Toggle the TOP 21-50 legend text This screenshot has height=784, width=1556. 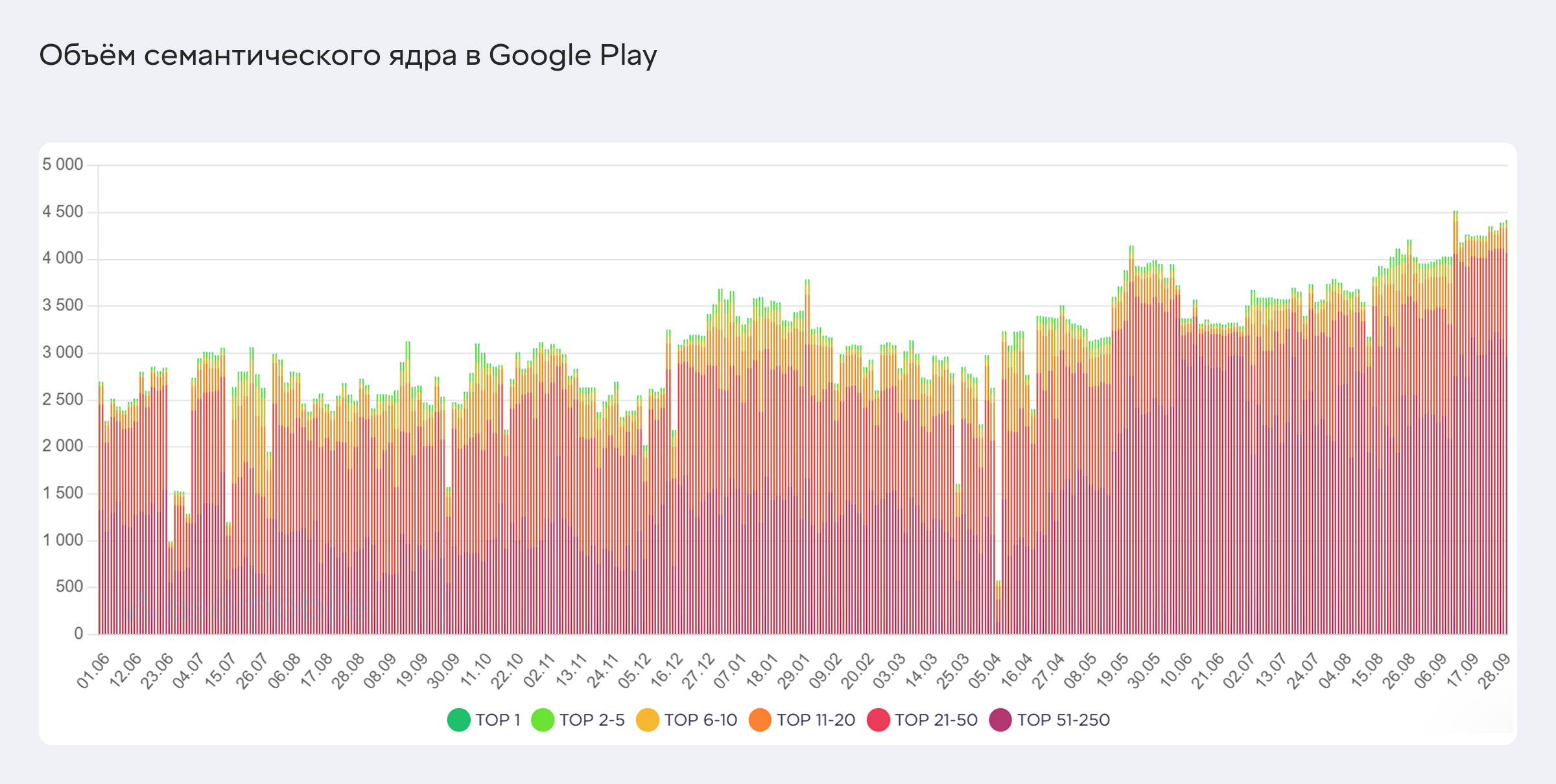936,720
